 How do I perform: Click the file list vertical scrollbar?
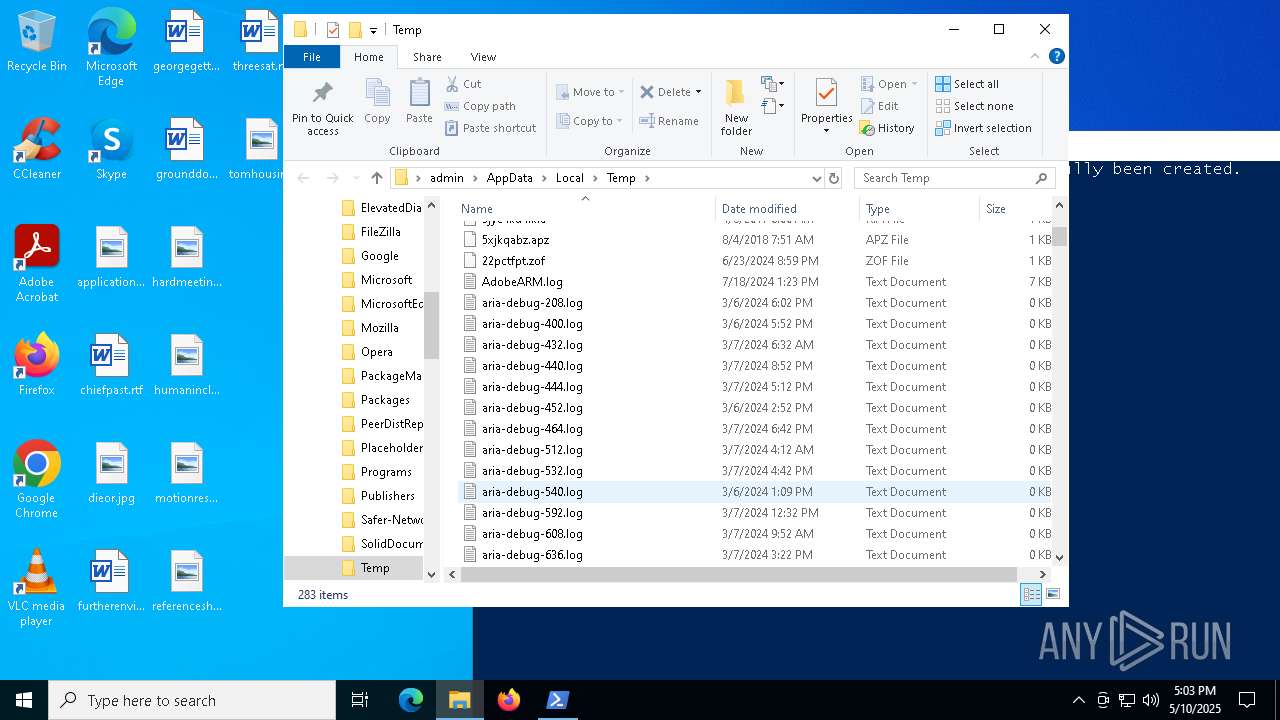click(x=1059, y=236)
